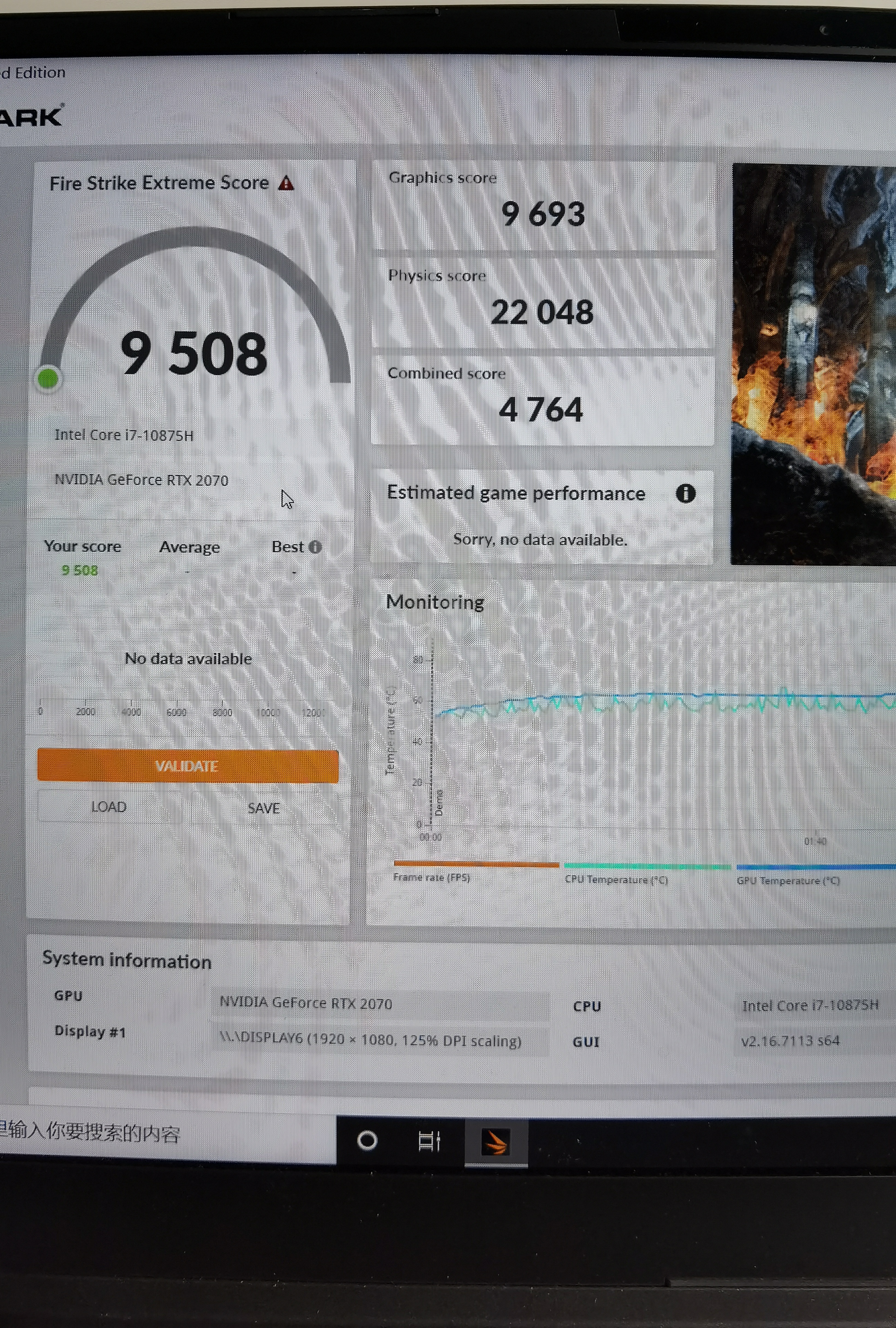Viewport: 896px width, 1328px height.
Task: Click the green Your score value 9 508
Action: (x=80, y=570)
